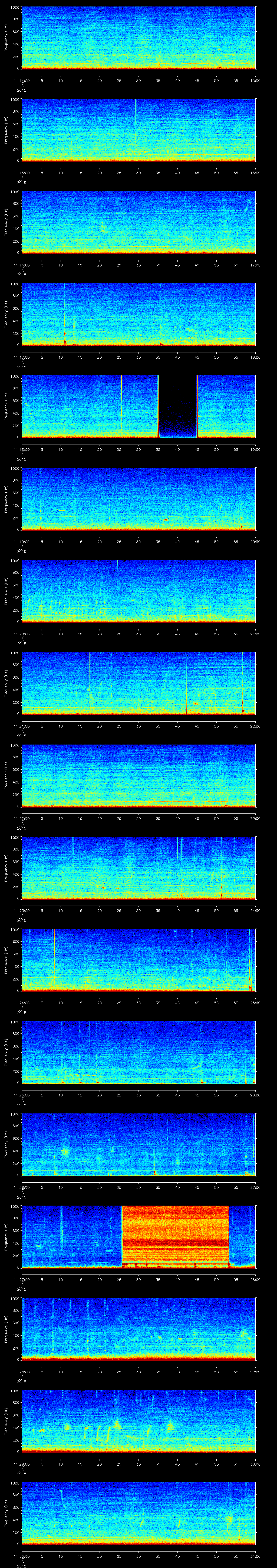Select the 11:24:00 start time label
This screenshot has height=1568, width=277.
(21, 1003)
